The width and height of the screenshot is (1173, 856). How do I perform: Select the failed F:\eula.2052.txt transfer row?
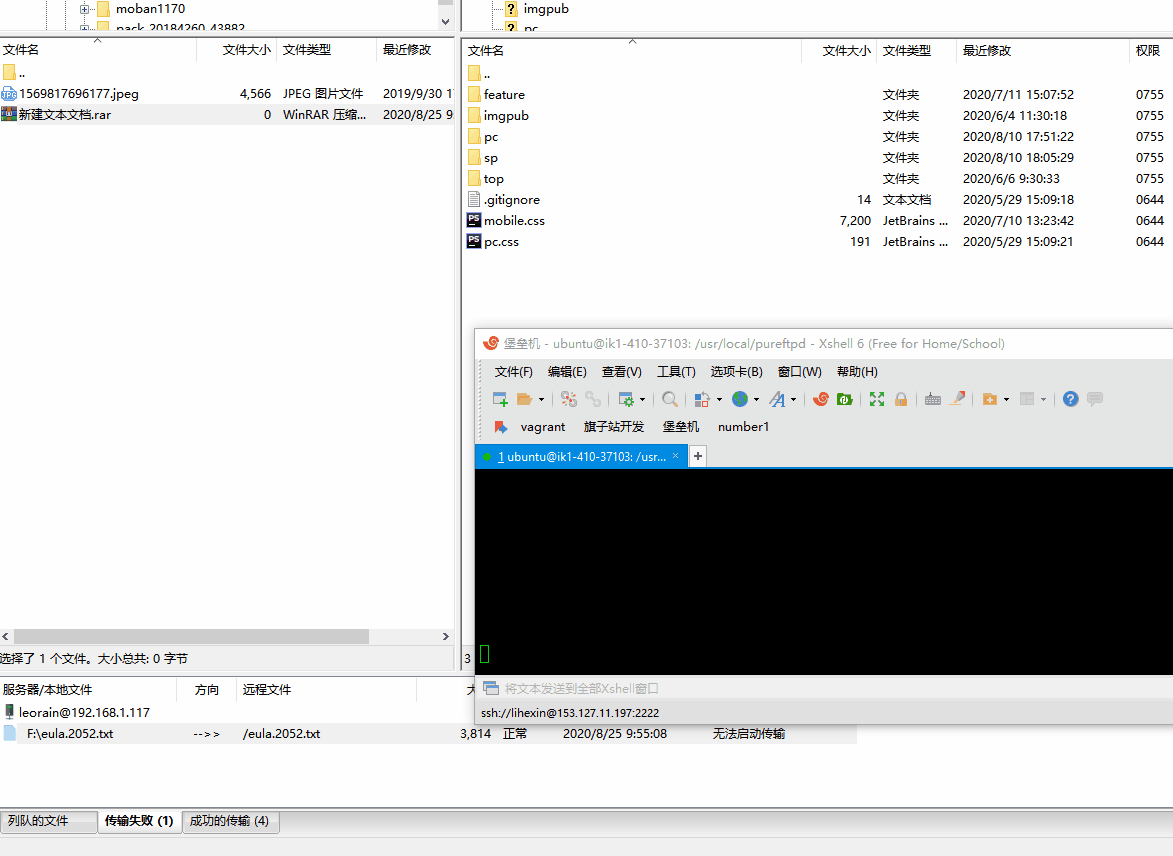[428, 734]
